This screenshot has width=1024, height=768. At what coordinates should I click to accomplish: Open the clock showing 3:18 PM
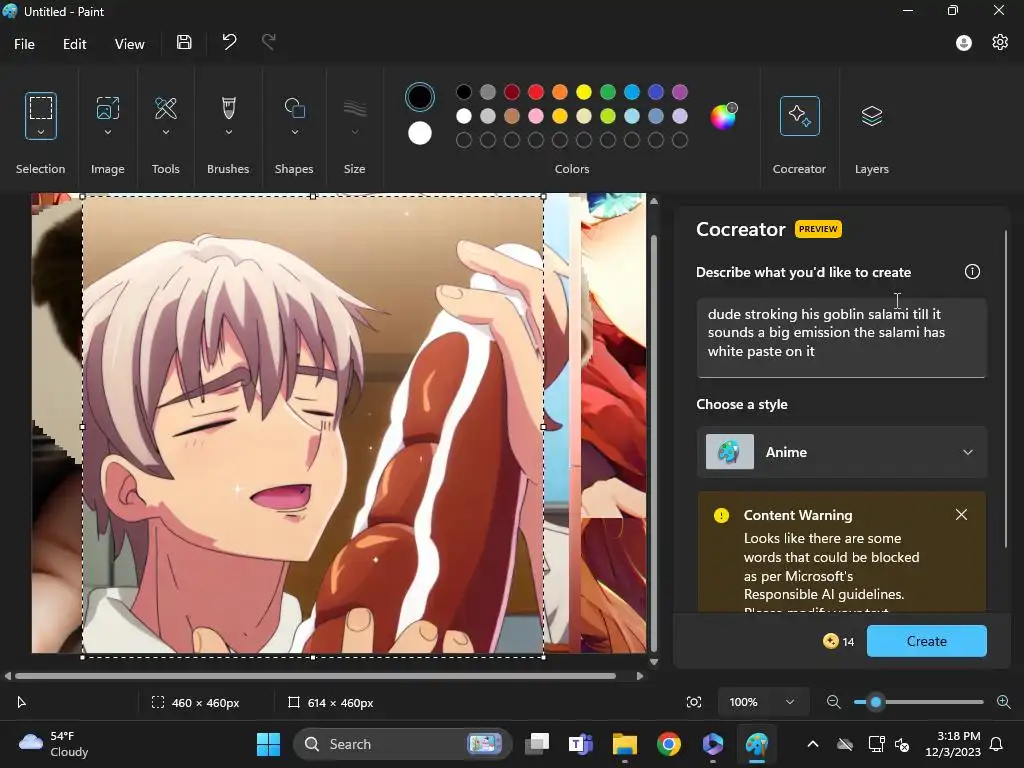[x=953, y=744]
